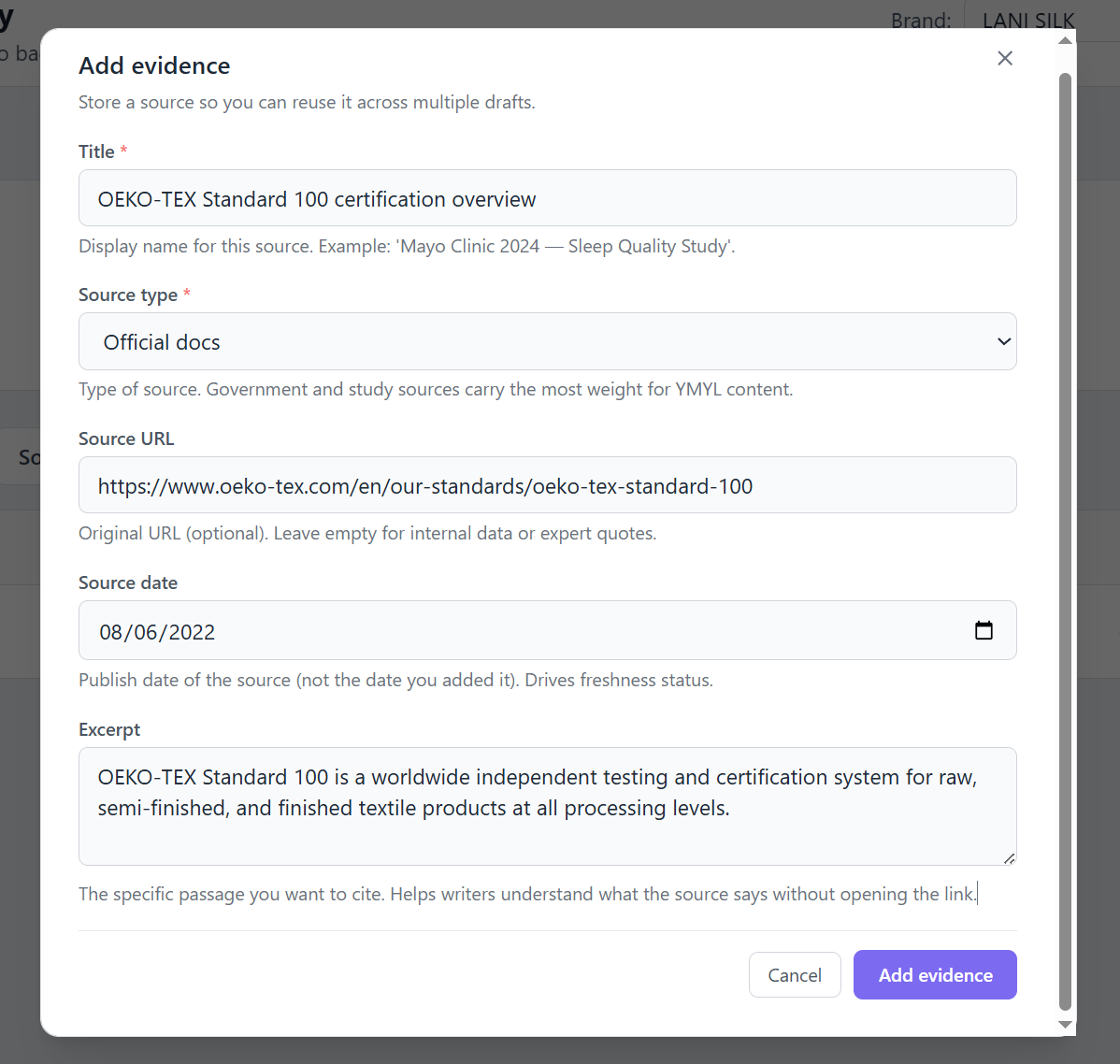
Task: Click the Title field label
Action: 96,151
